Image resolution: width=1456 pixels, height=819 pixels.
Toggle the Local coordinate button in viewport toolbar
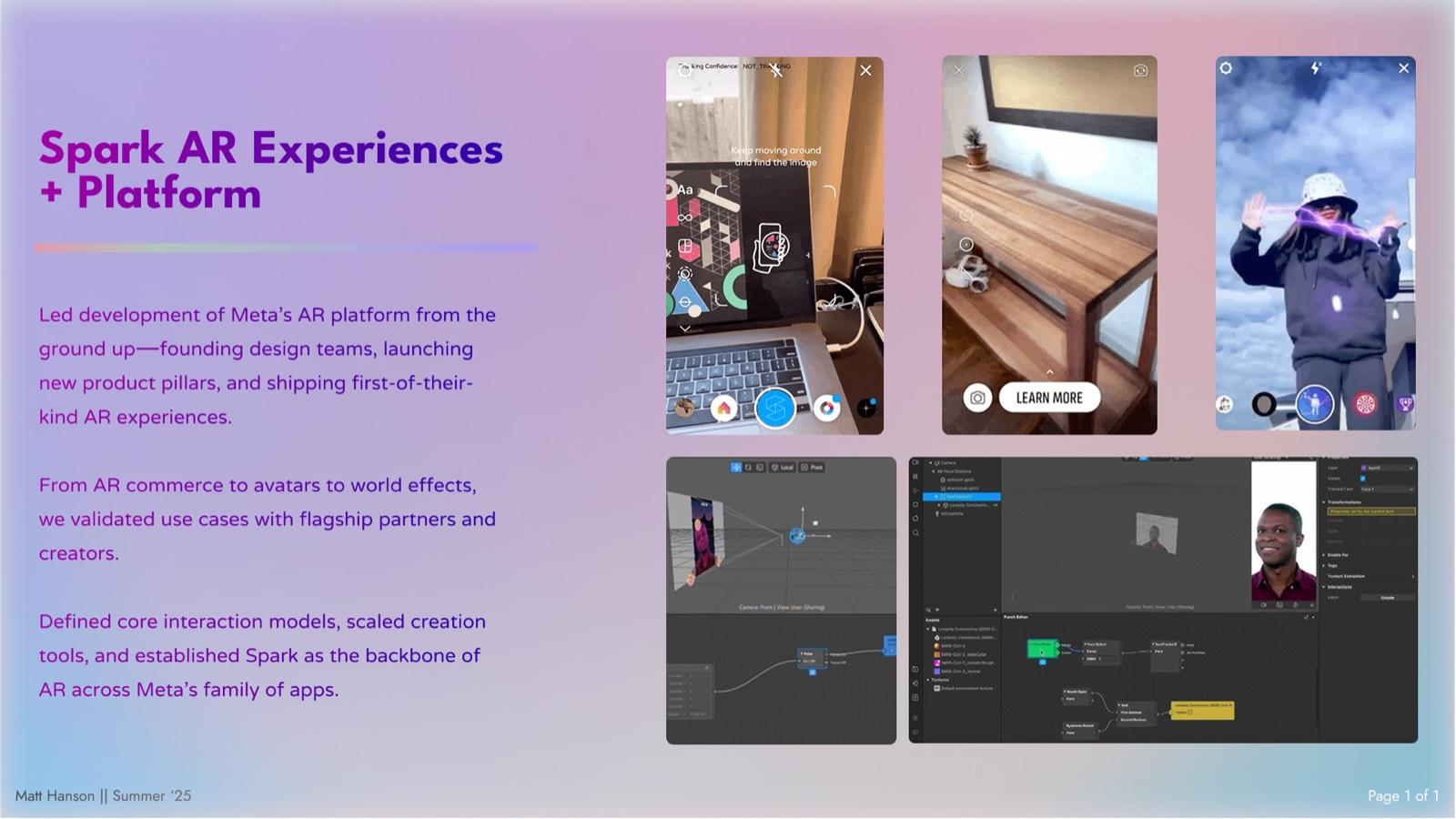pyautogui.click(x=783, y=467)
